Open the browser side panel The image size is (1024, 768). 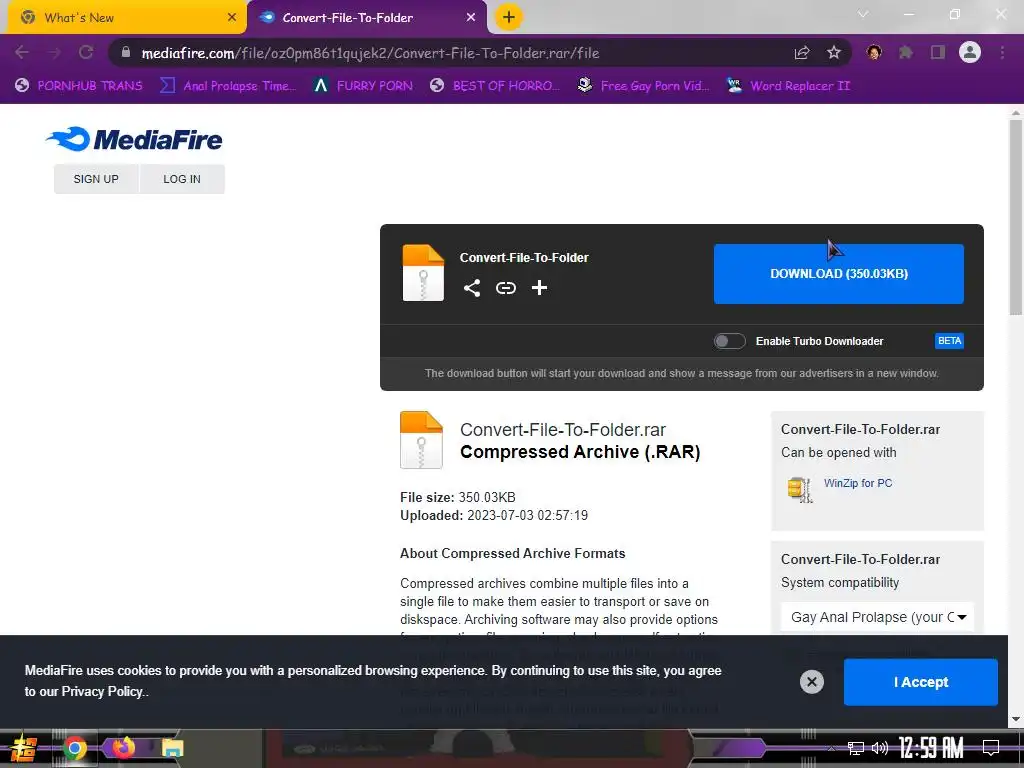pyautogui.click(x=938, y=52)
